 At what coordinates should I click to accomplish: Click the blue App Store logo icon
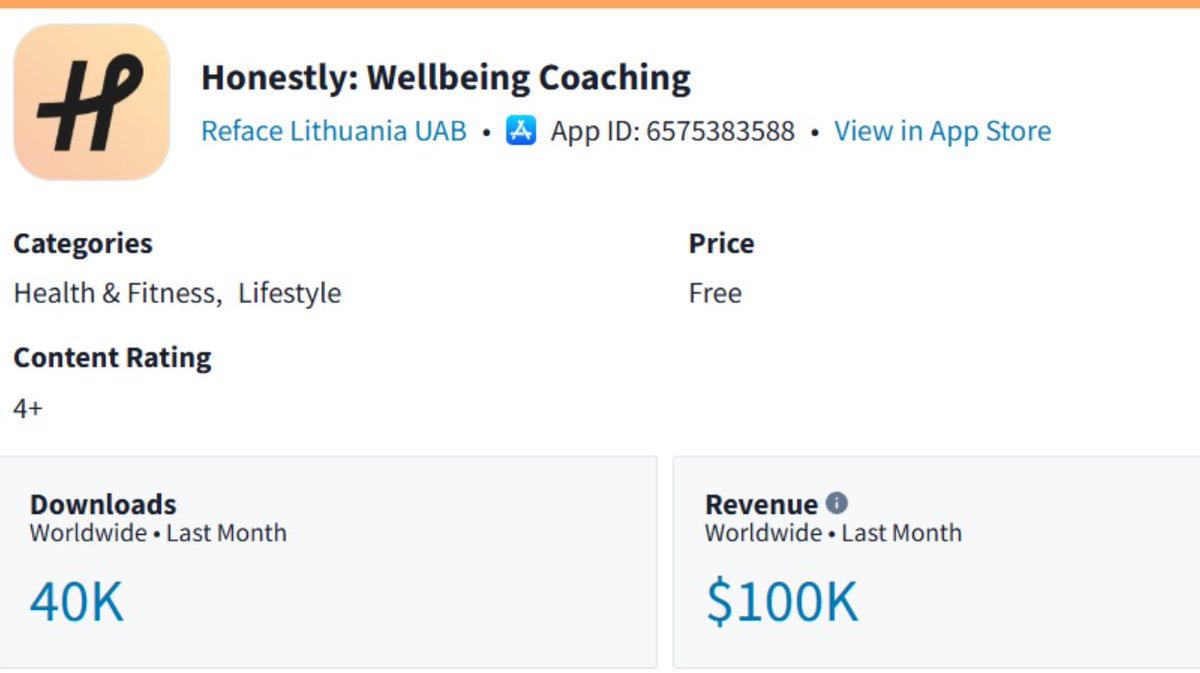521,131
